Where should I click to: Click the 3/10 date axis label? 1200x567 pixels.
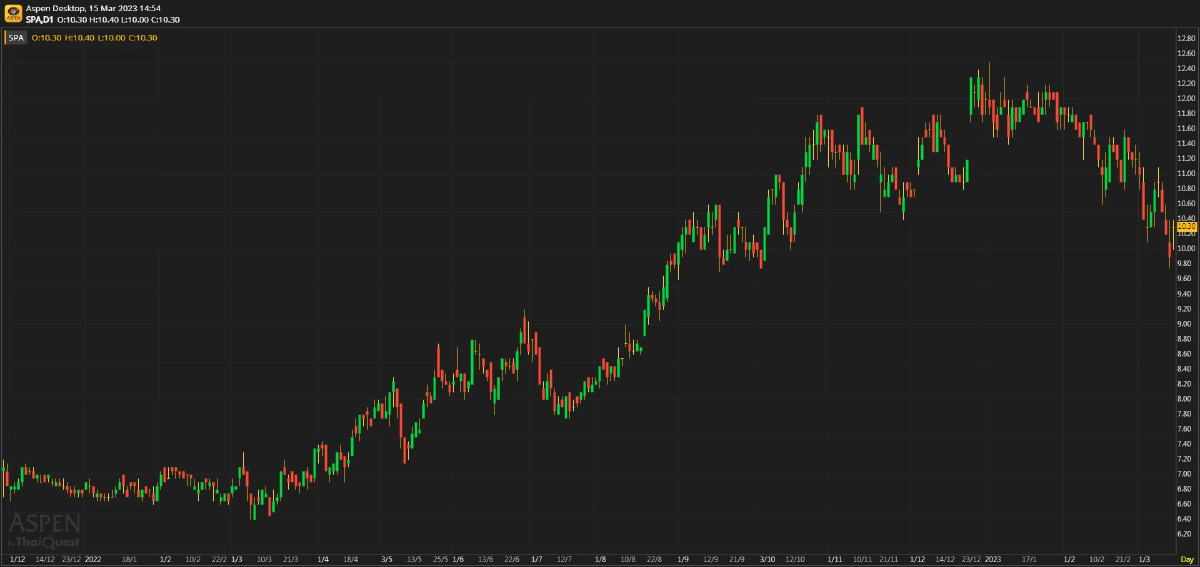coord(768,559)
